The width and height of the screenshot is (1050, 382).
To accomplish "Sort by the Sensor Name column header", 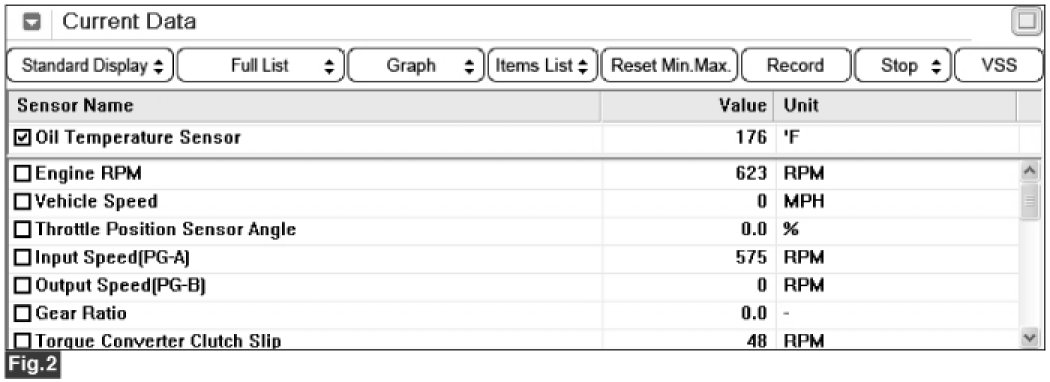I will point(305,105).
